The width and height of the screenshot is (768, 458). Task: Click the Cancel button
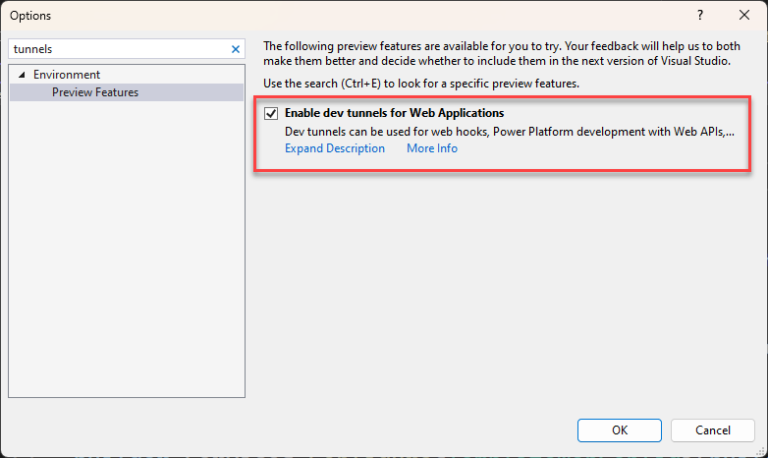(713, 430)
